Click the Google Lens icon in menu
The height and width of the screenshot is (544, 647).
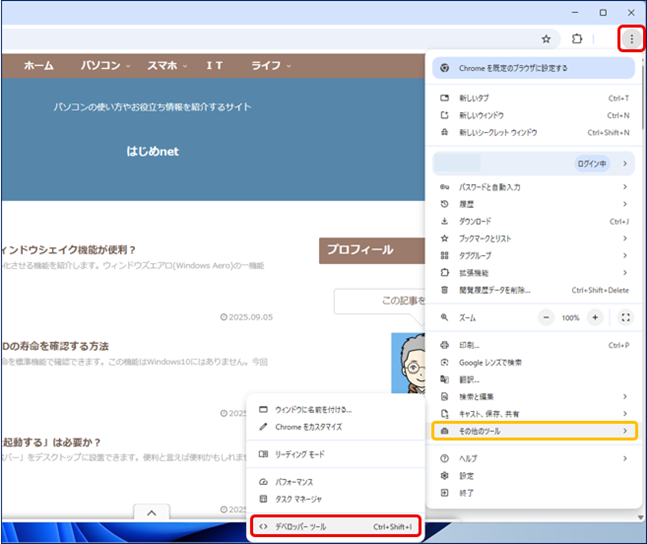[x=444, y=362]
